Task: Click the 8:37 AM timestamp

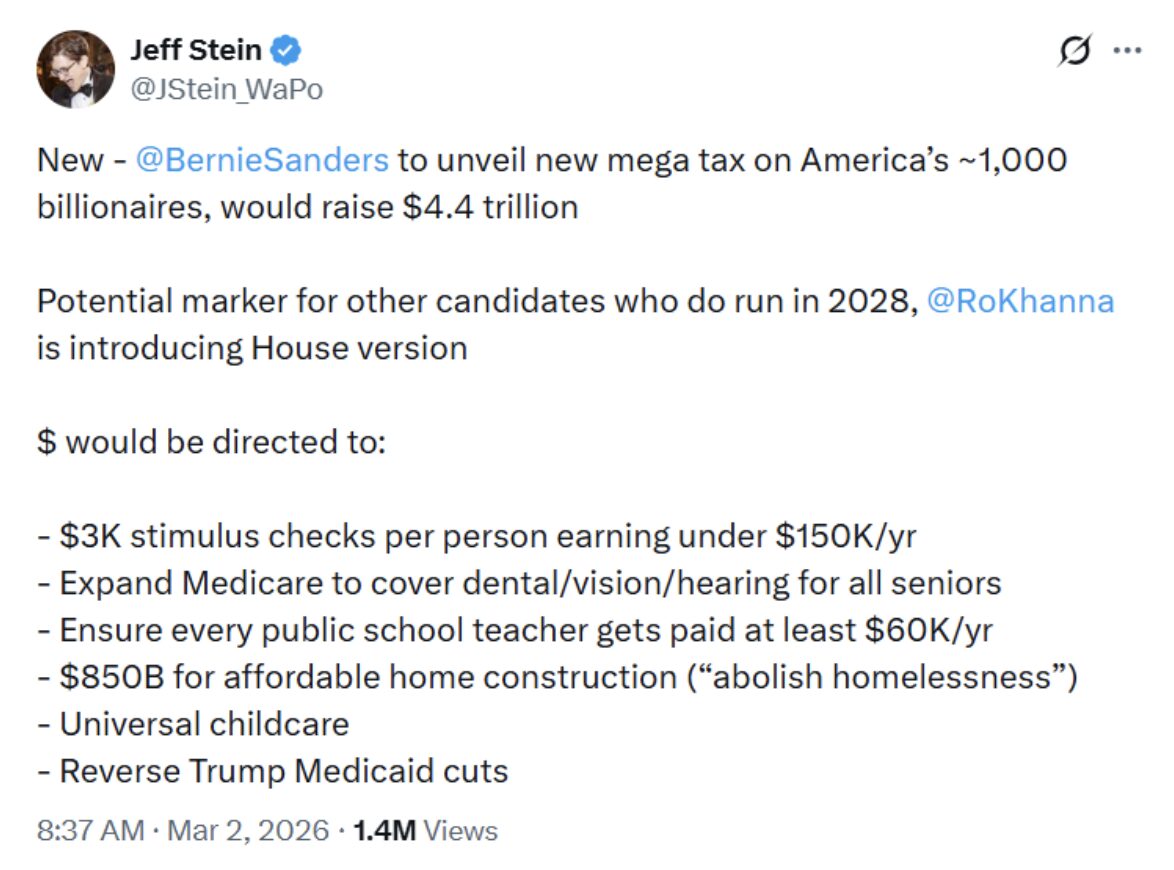Action: tap(90, 830)
